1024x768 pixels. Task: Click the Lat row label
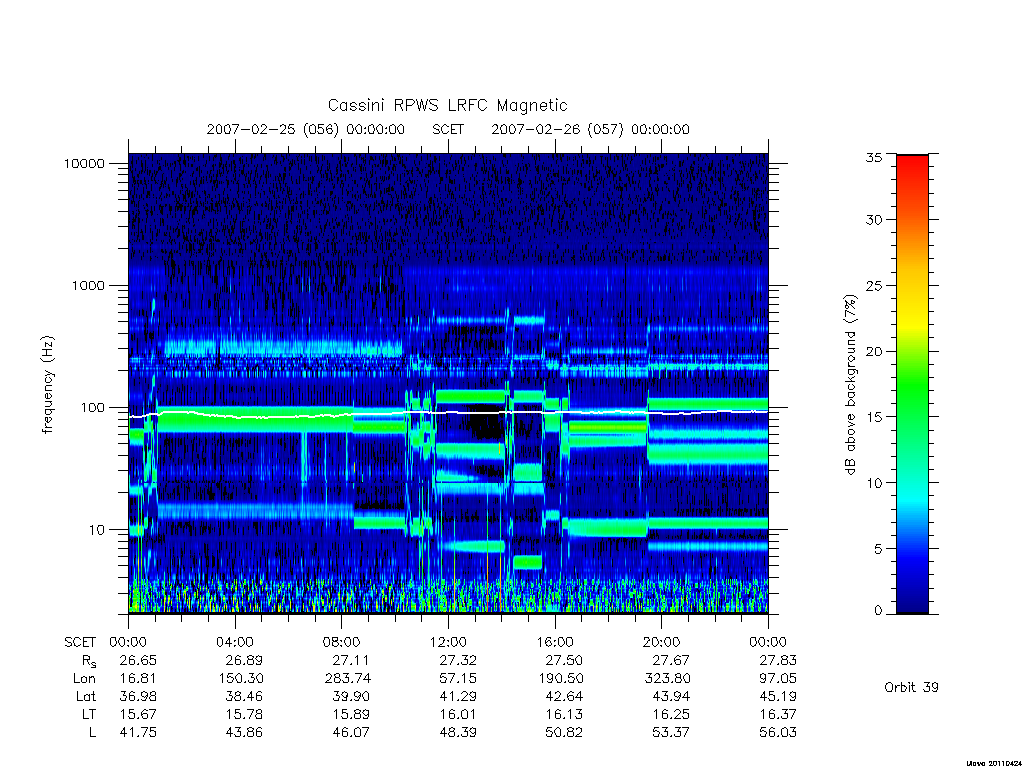(86, 696)
